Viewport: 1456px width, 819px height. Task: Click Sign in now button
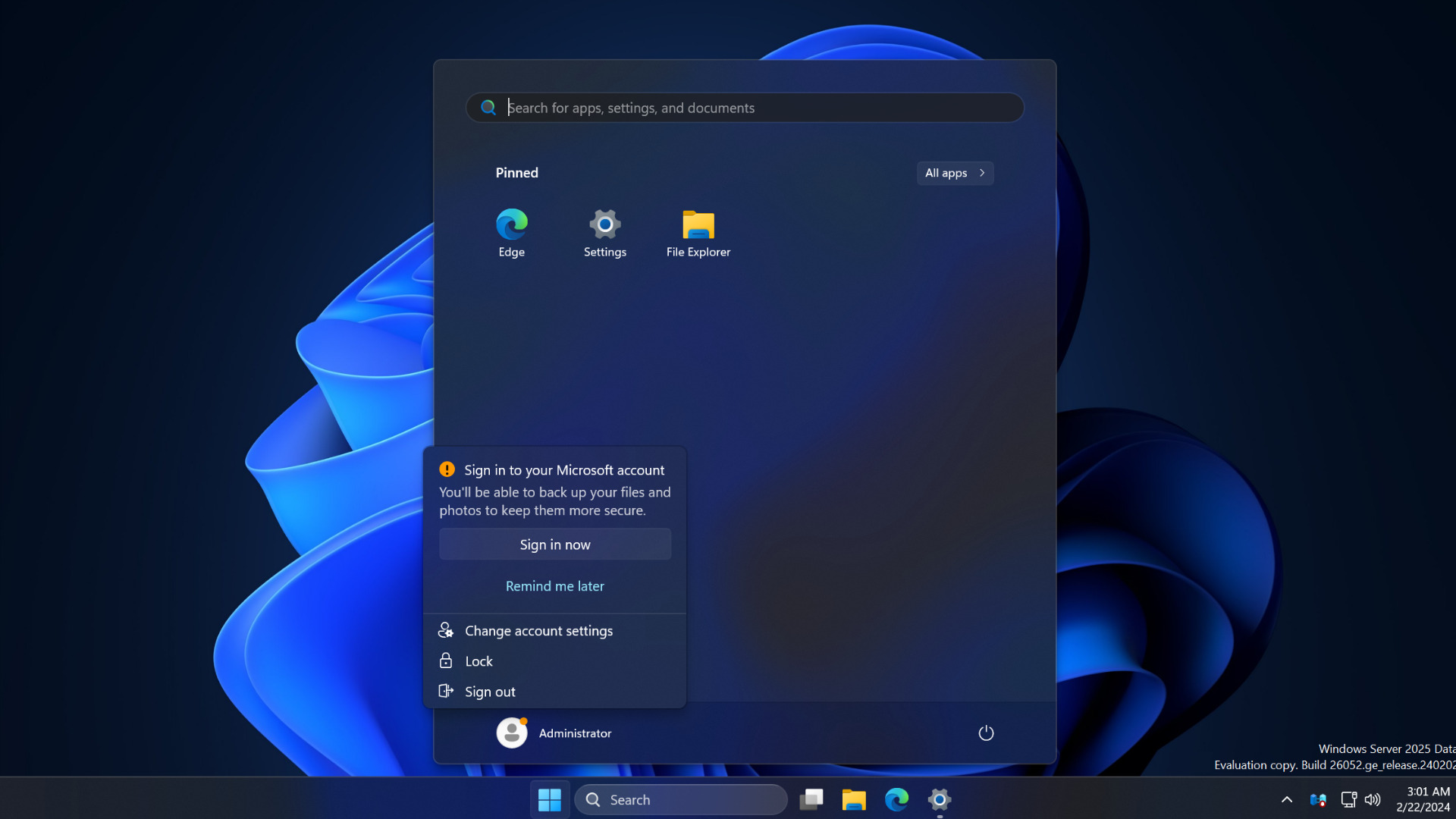coord(555,543)
